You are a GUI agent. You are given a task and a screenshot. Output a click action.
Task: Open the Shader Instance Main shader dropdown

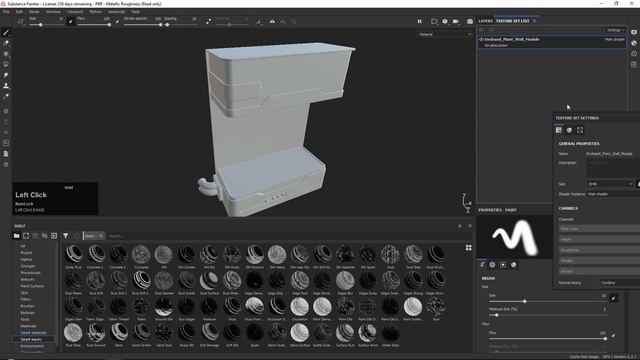613,194
